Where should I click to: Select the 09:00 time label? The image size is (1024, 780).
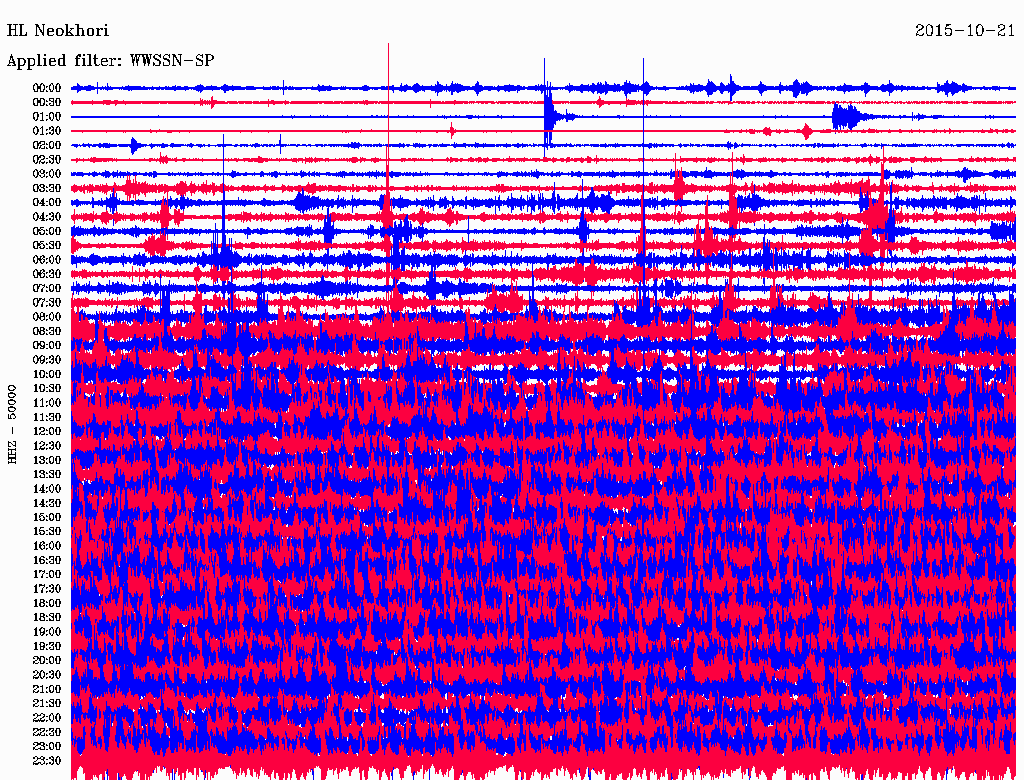(47, 346)
